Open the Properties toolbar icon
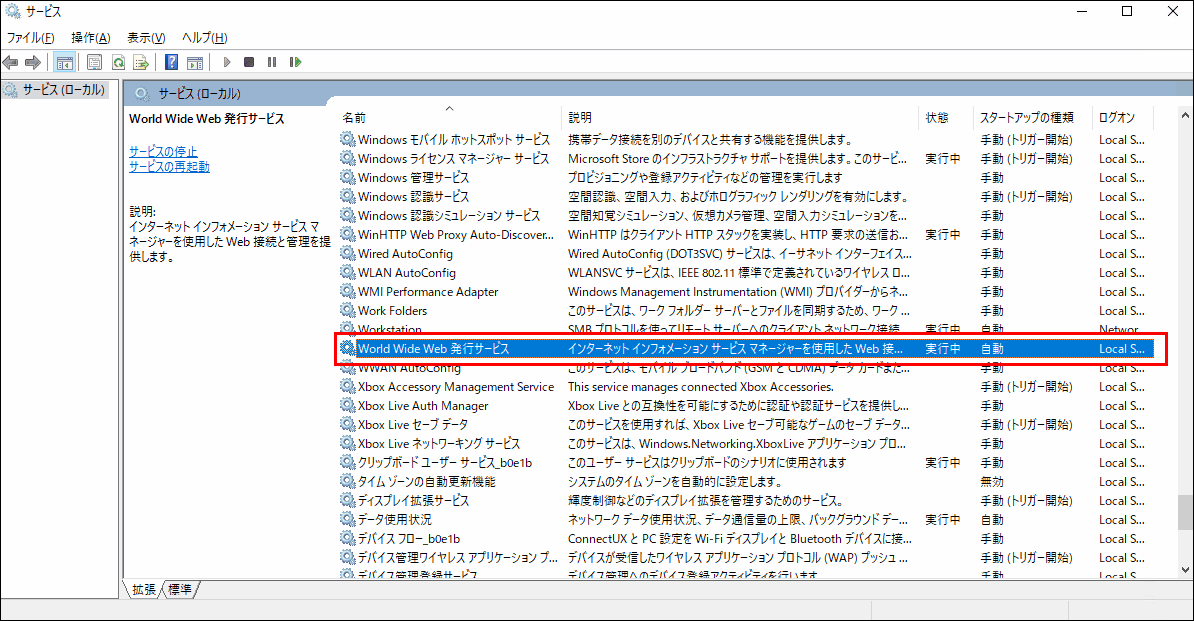The height and width of the screenshot is (621, 1194). 94,62
